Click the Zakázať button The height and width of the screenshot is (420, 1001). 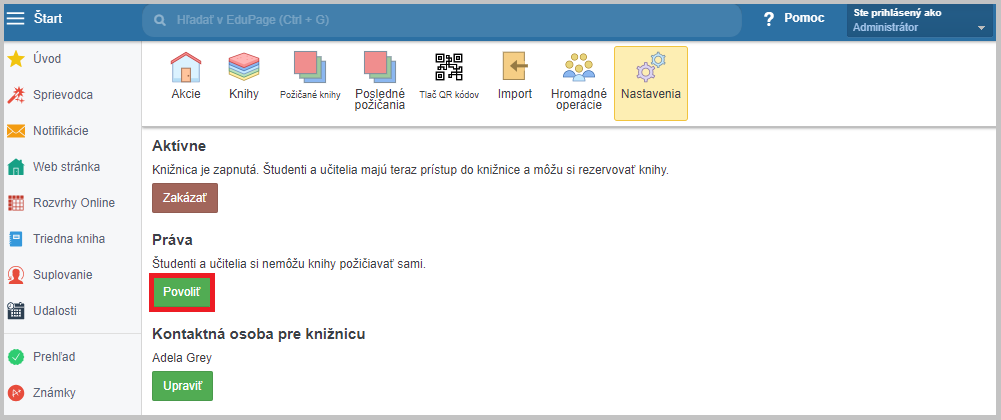click(x=184, y=198)
